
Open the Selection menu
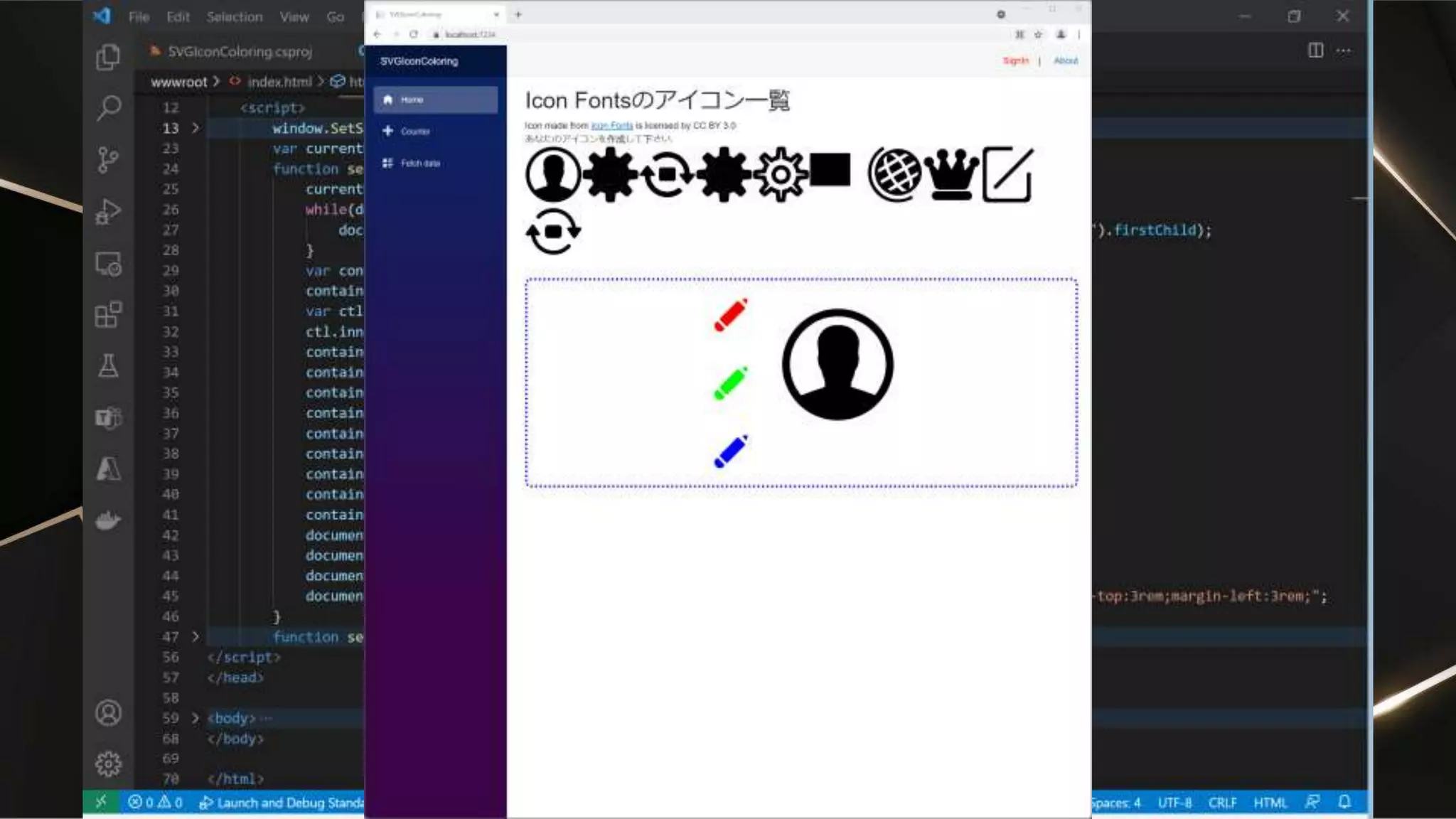(x=234, y=17)
